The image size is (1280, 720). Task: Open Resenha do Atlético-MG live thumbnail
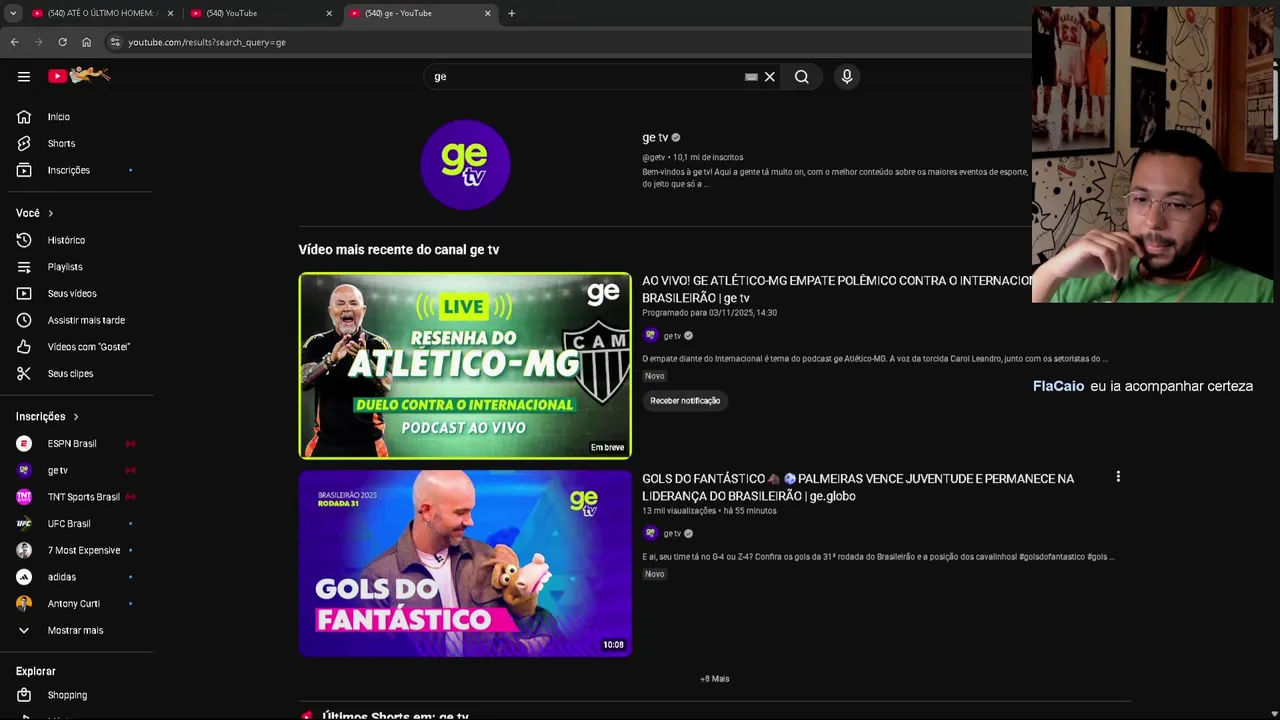point(465,365)
